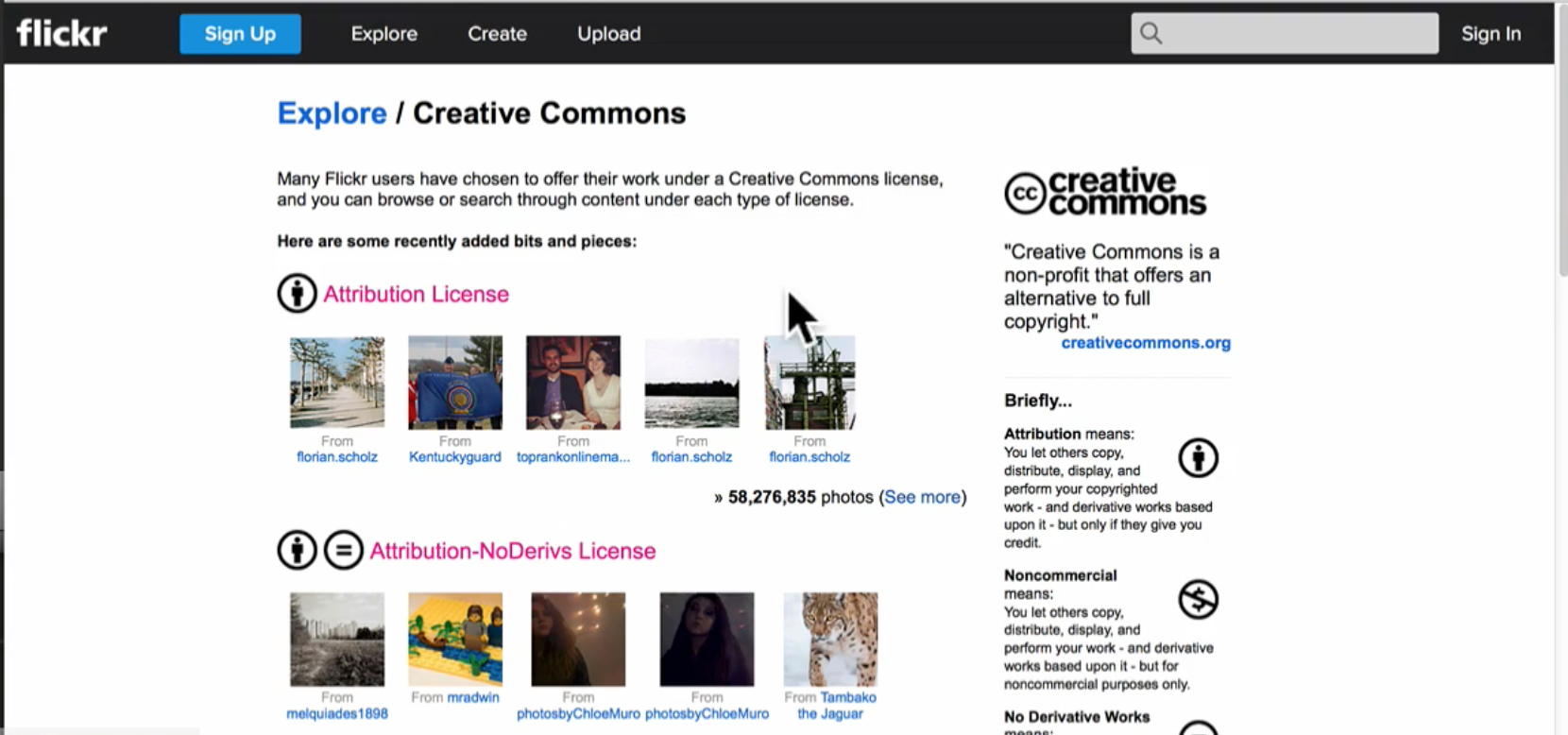The image size is (1568, 735).
Task: Open the Upload menu item
Action: point(608,34)
